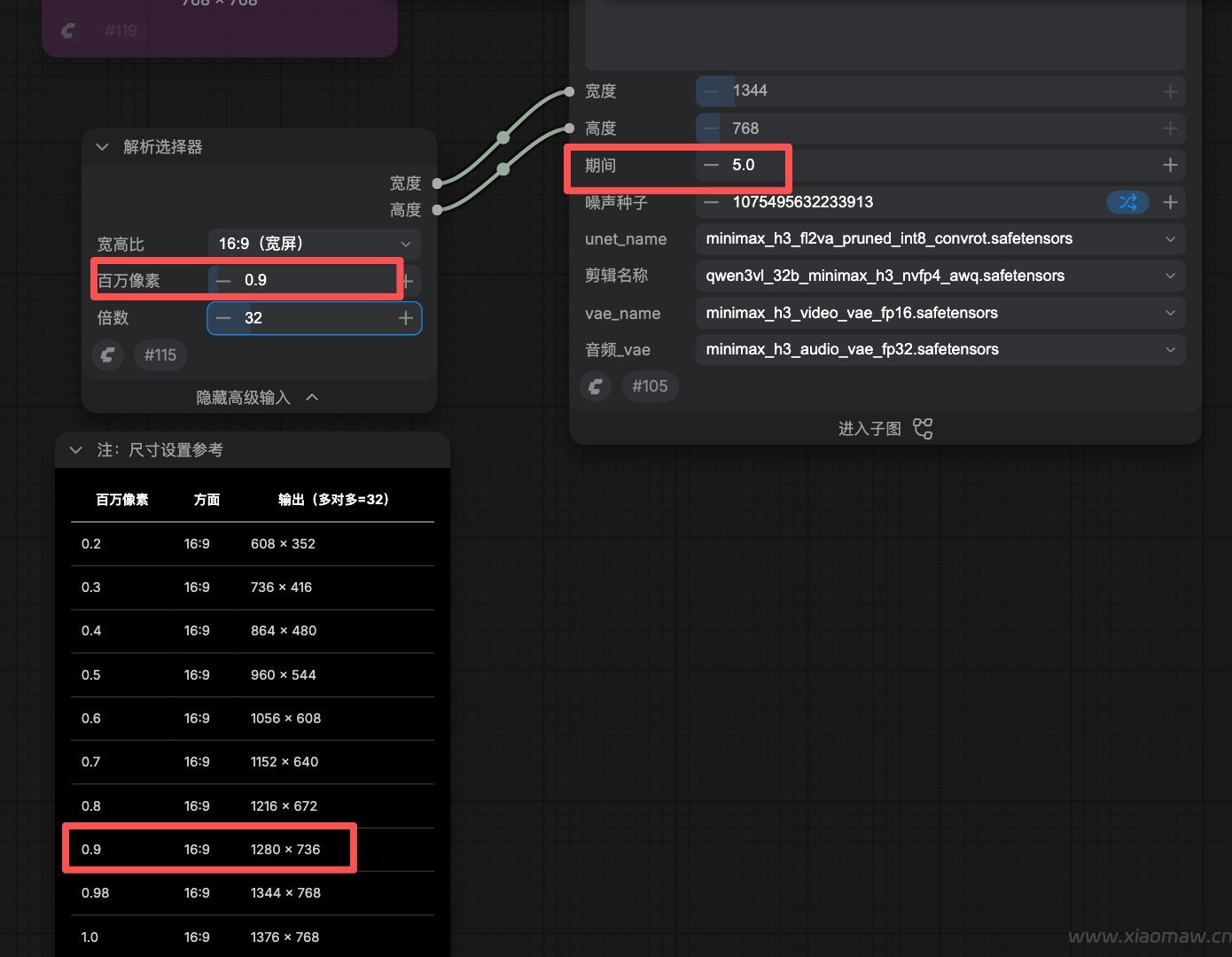Viewport: 1232px width, 957px height.
Task: Increase 百万像素 value with plus
Action: point(407,281)
